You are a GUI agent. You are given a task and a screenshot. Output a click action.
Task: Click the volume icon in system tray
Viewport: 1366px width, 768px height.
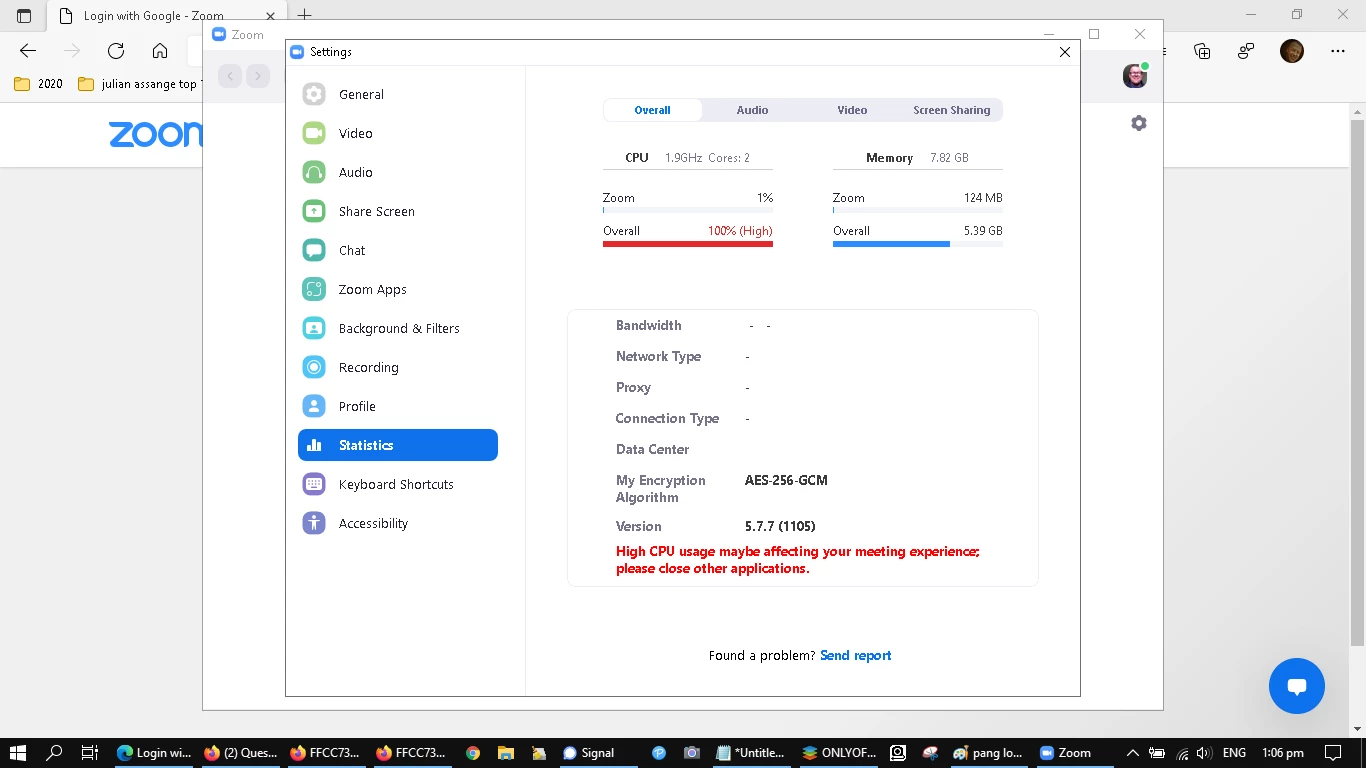(x=1203, y=753)
